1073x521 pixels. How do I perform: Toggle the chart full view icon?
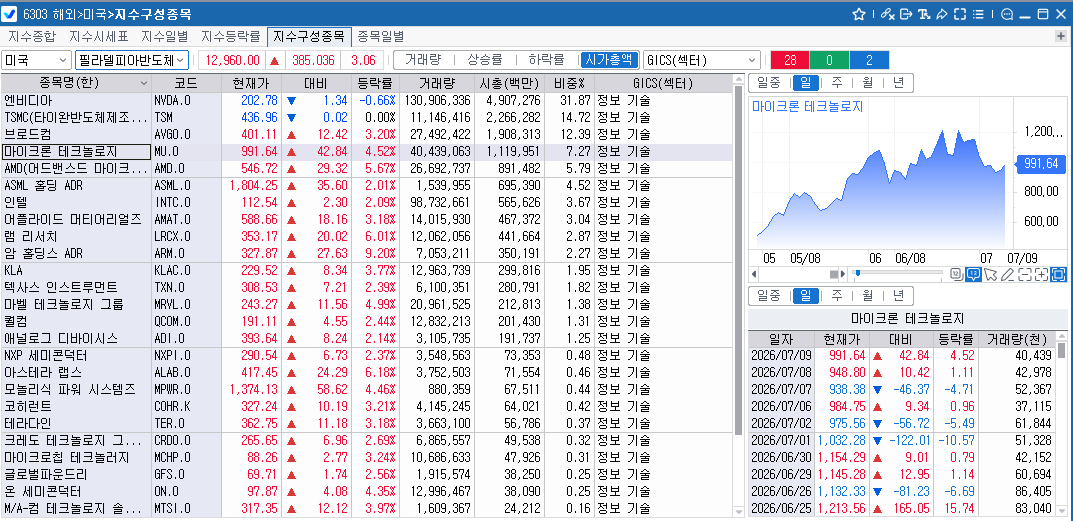[1059, 275]
